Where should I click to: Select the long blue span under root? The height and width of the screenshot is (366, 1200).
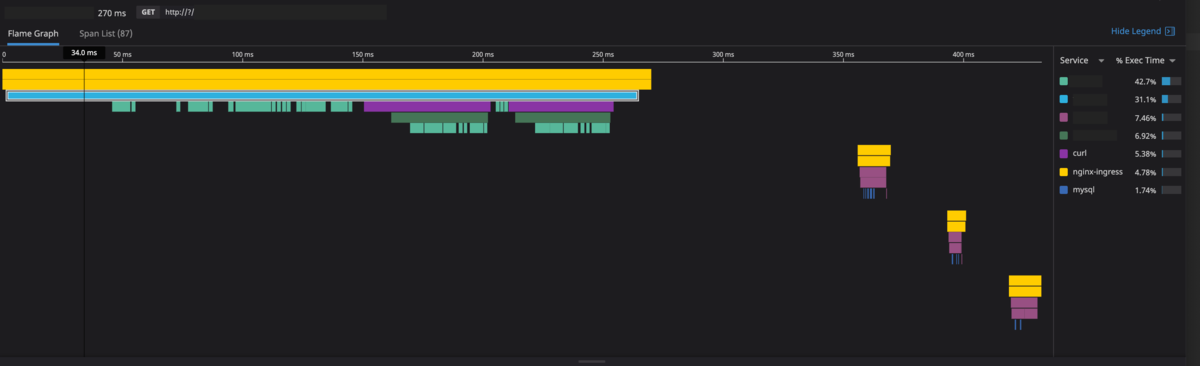[321, 95]
